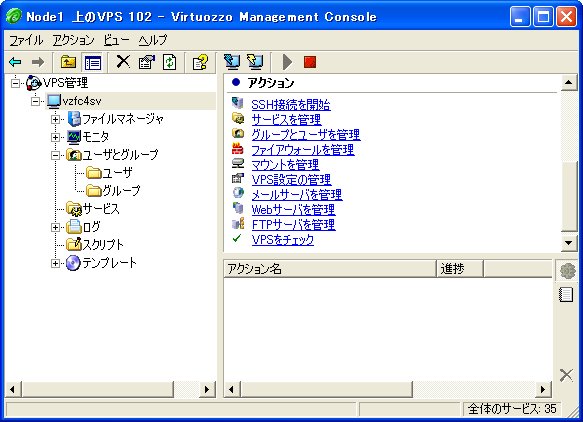Screen dimensions: 583x422
Task: Click the VPS設定の管理 link
Action: [291, 180]
